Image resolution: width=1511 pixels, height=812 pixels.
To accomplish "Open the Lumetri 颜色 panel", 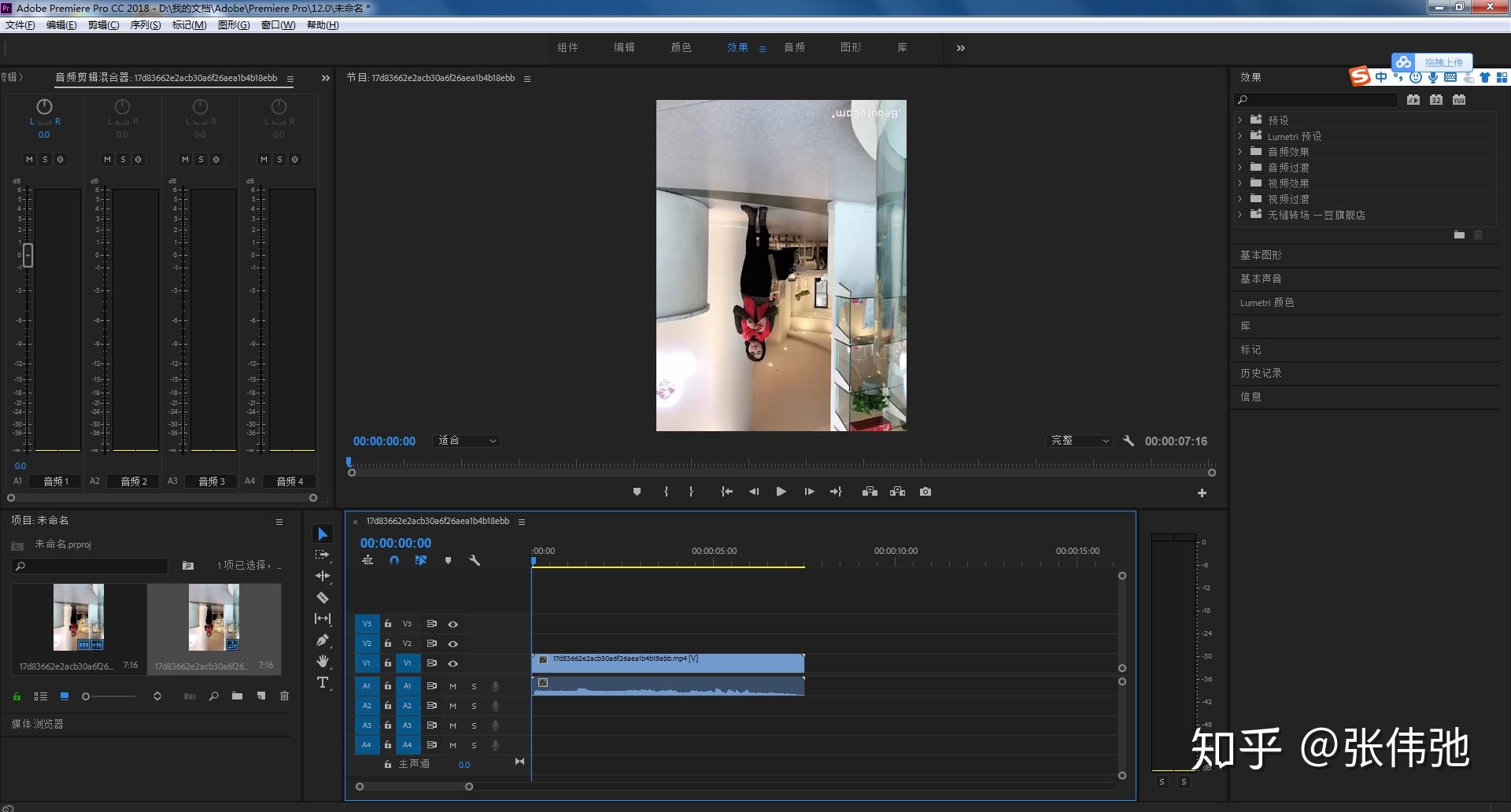I will tap(1267, 302).
